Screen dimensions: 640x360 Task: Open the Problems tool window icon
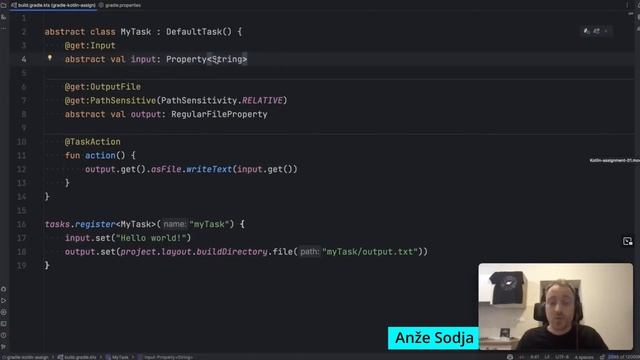point(4,335)
